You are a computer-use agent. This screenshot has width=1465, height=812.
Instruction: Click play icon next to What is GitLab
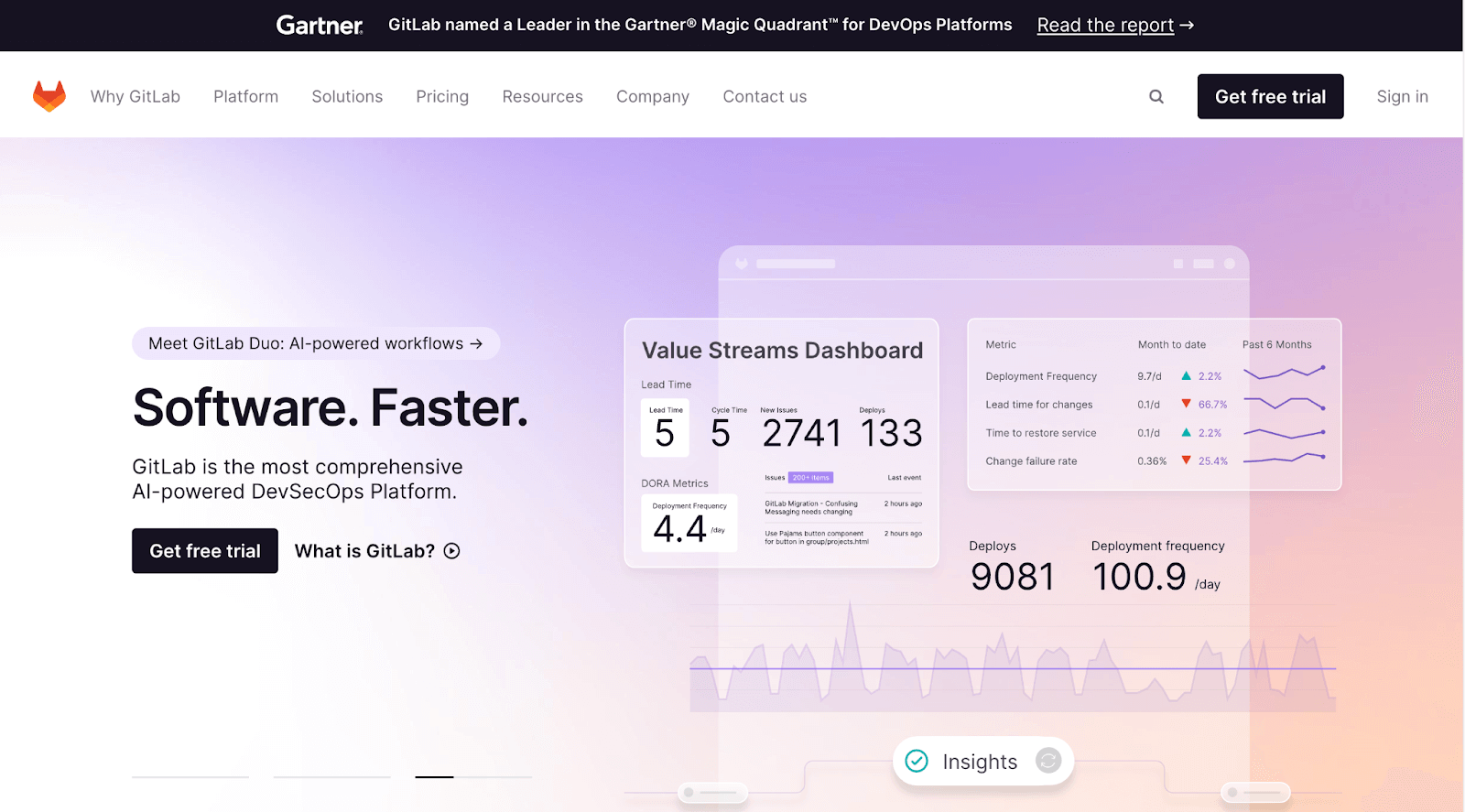point(451,551)
